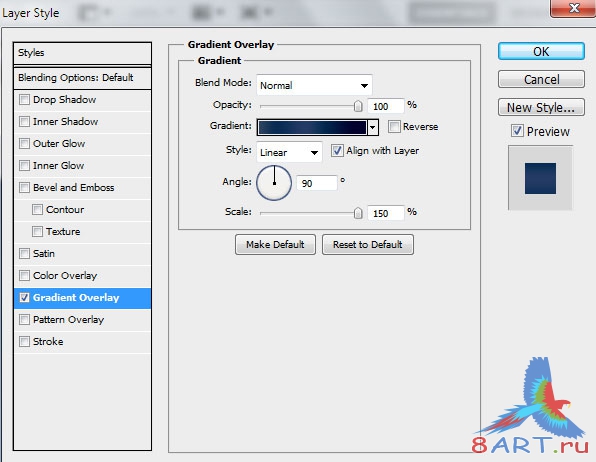Click the New Style... button
Screen dimensions: 596x462
click(x=541, y=108)
